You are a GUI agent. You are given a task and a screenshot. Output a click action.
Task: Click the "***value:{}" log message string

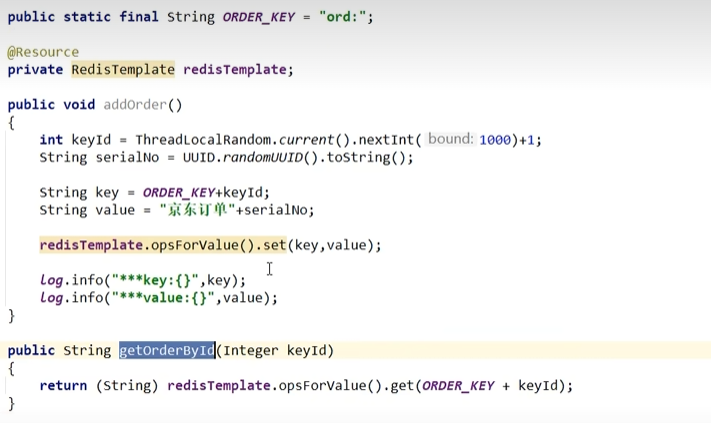(x=167, y=298)
